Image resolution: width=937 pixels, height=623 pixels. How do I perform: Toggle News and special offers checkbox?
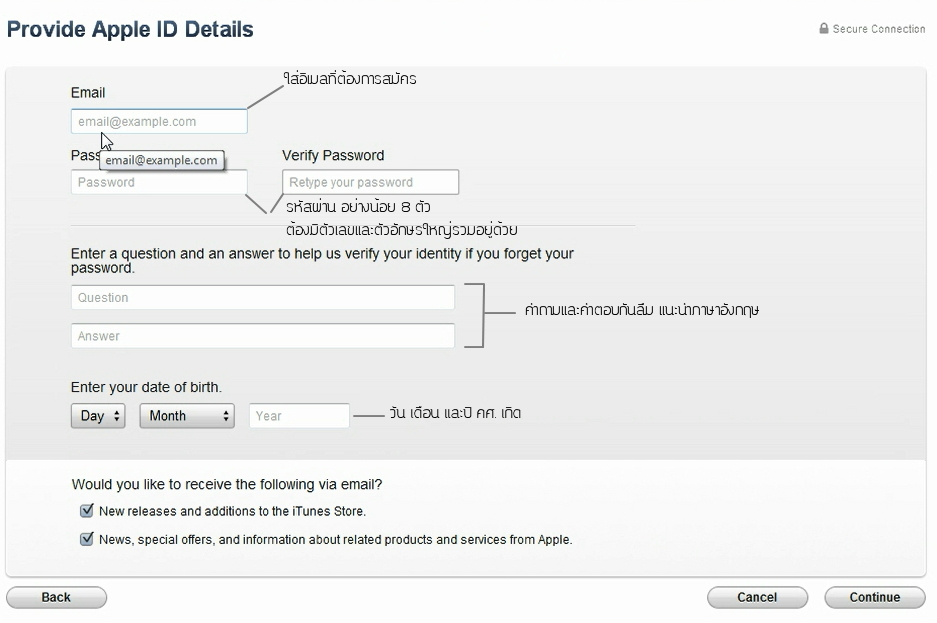(x=87, y=539)
